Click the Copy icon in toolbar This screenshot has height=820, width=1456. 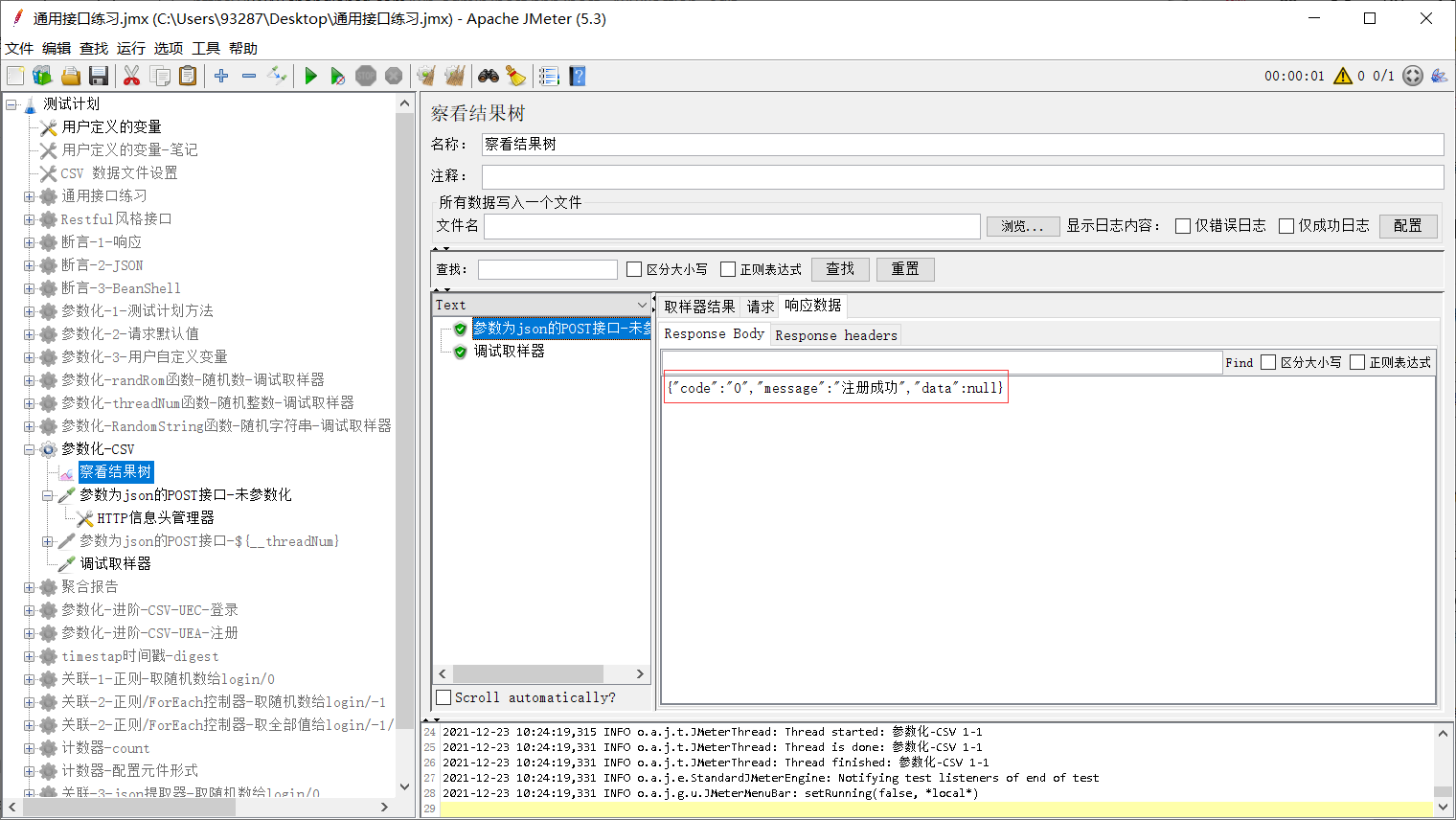160,76
